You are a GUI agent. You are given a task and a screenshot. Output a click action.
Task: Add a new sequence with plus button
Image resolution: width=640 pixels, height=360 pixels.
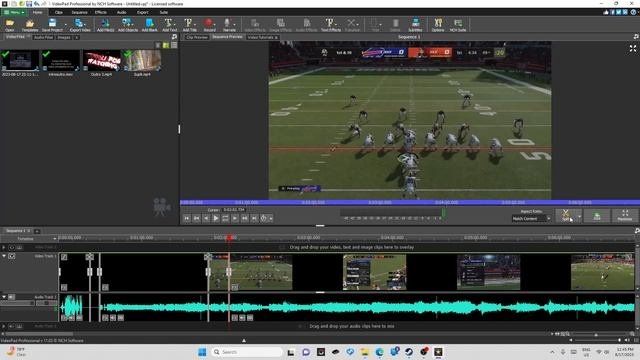click(37, 231)
